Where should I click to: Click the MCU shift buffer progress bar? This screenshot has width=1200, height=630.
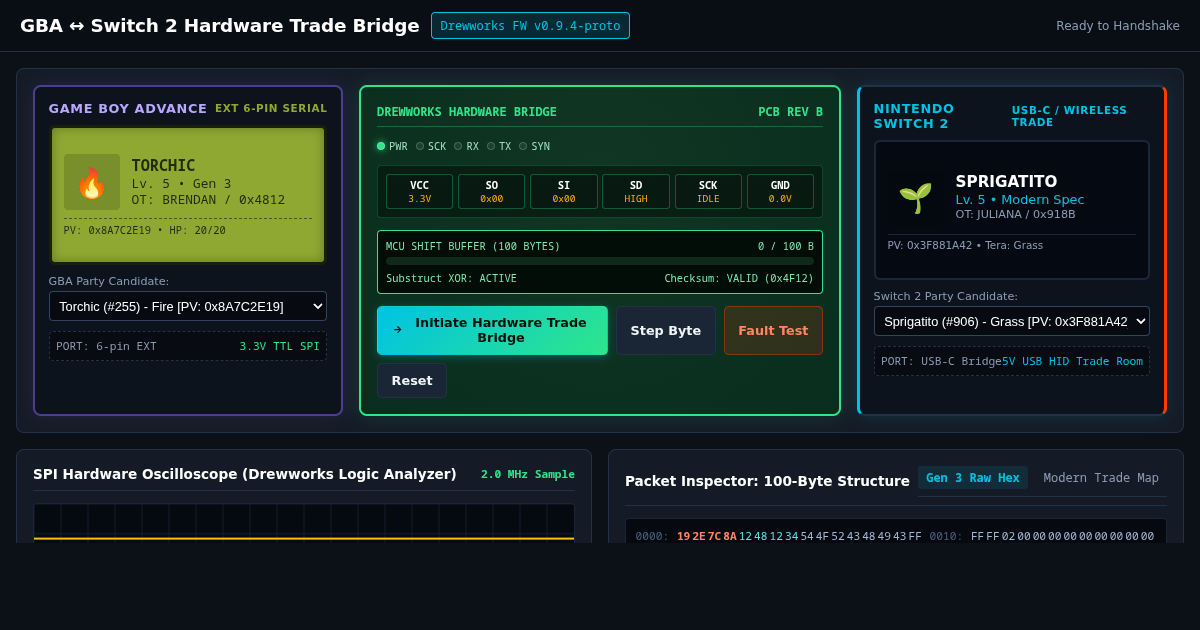click(x=600, y=261)
